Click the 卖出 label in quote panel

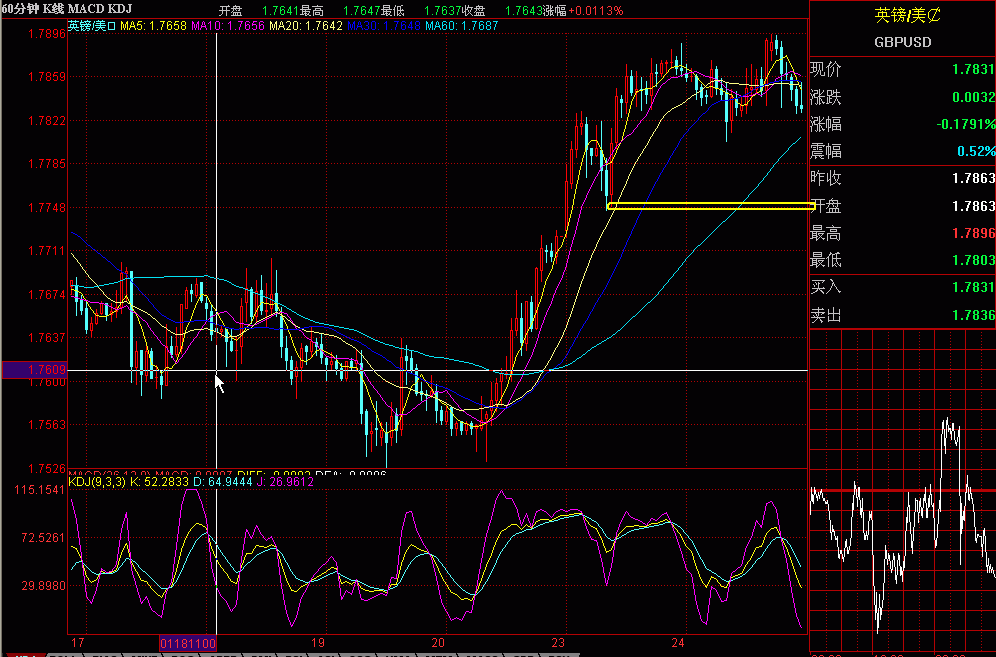tap(826, 315)
